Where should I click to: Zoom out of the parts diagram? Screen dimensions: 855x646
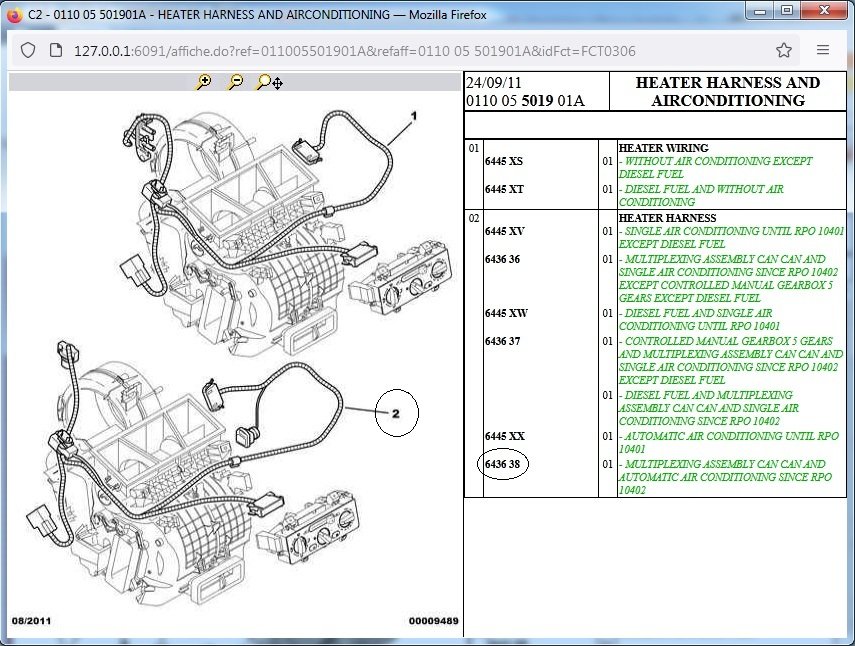tap(236, 82)
